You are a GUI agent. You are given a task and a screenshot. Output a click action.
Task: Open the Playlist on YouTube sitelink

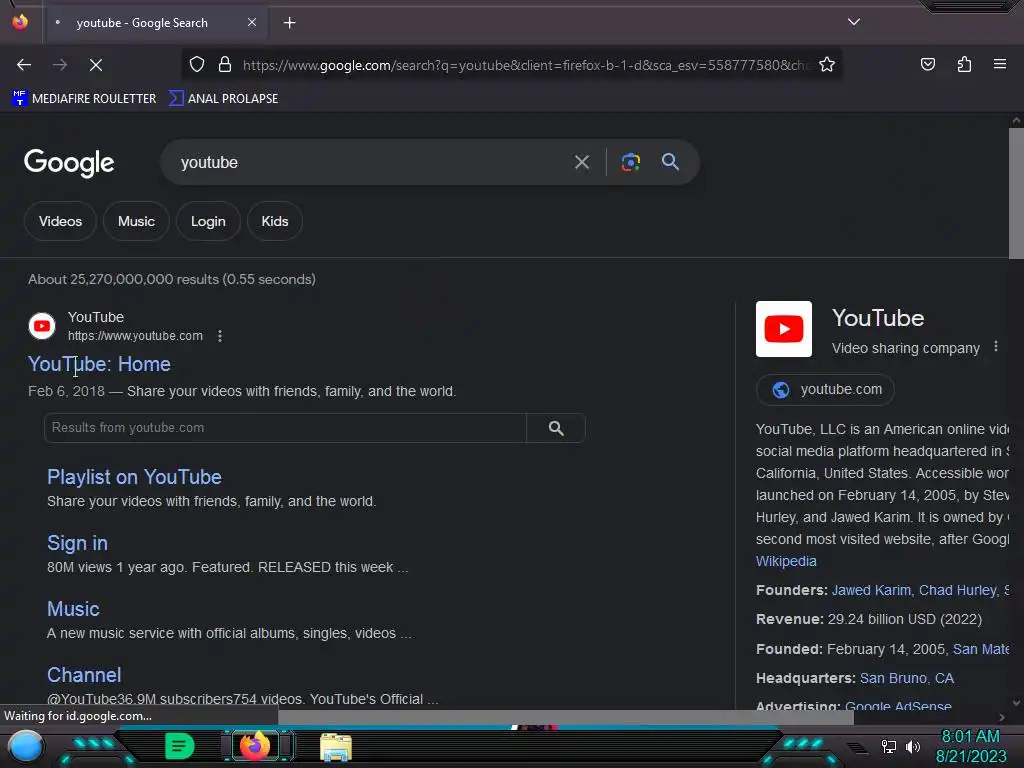click(135, 477)
